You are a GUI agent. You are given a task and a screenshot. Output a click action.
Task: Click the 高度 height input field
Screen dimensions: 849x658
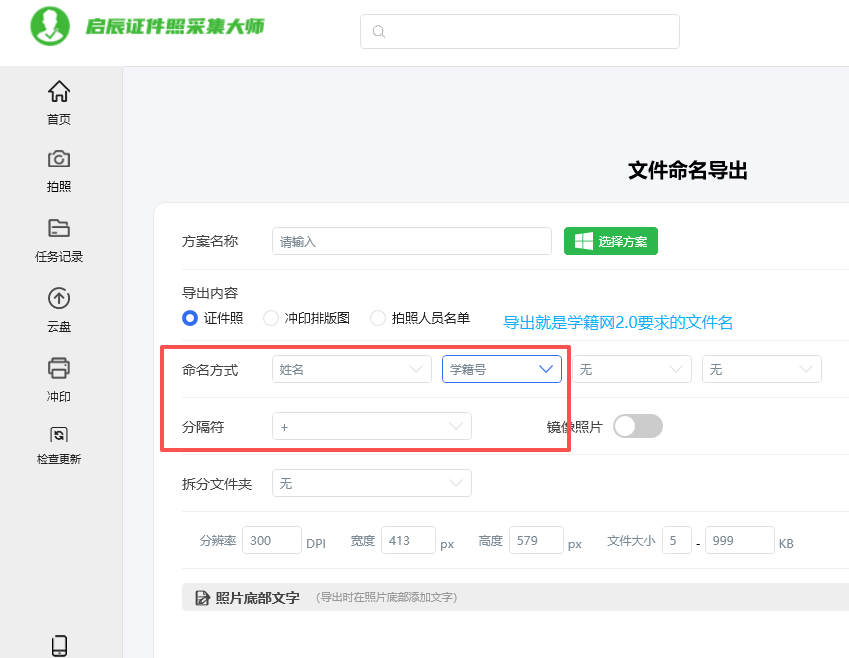point(536,540)
